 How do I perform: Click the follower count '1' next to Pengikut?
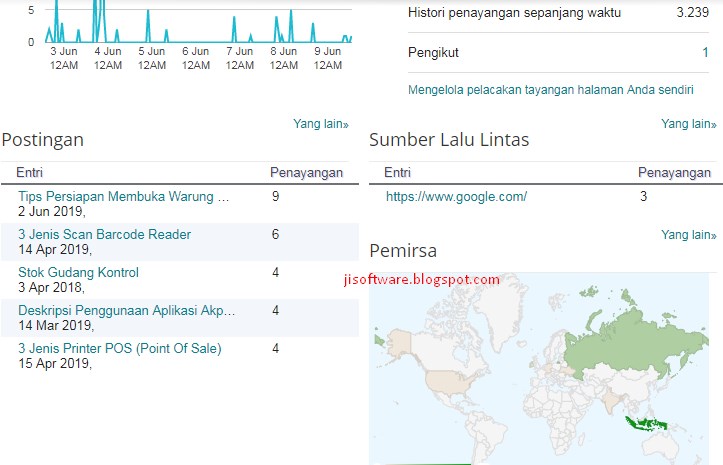705,53
